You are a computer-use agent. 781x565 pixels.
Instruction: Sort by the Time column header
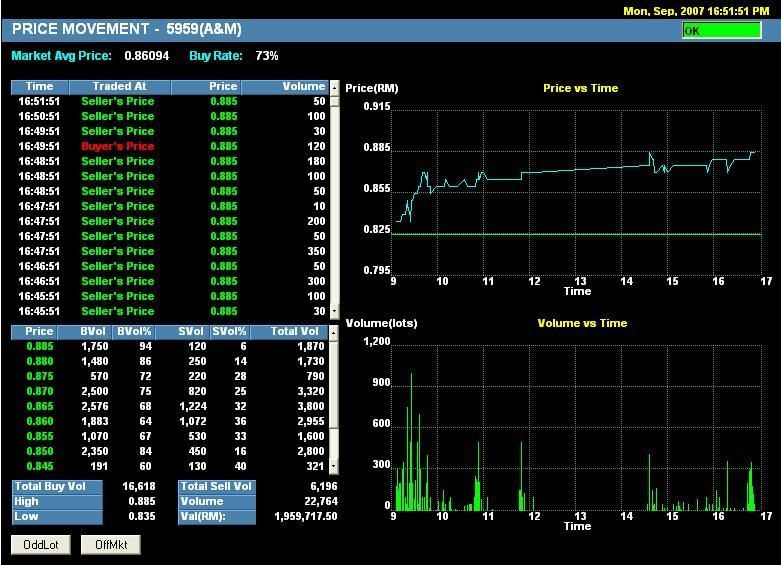(x=40, y=87)
